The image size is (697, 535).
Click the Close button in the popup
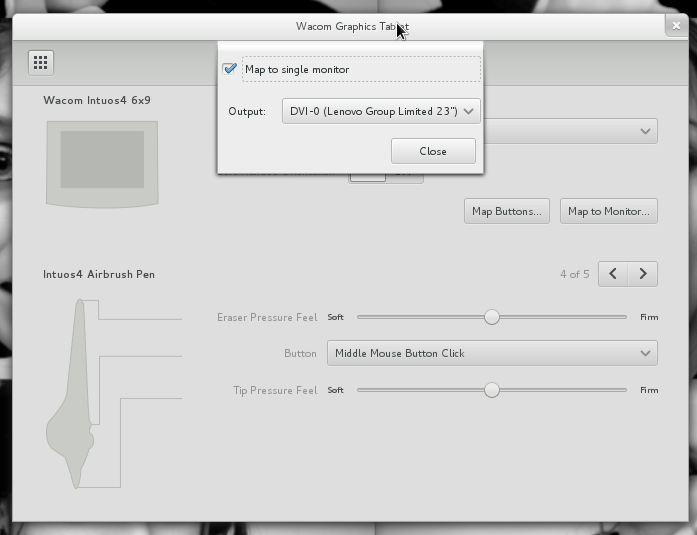(x=433, y=151)
